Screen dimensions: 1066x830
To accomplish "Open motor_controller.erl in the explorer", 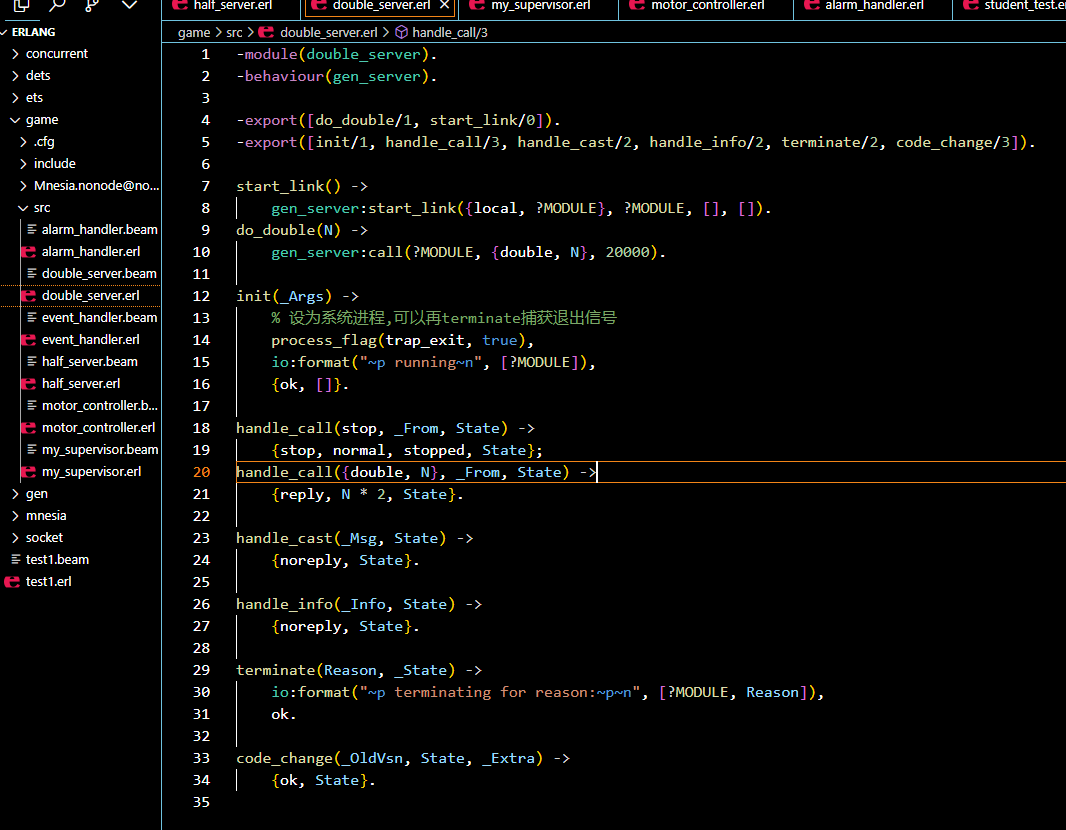I will pos(80,428).
